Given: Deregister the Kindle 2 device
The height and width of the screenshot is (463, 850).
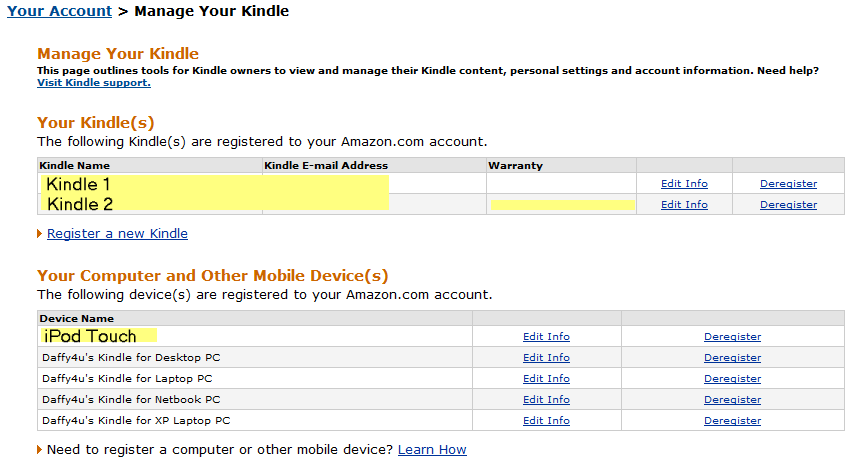Looking at the screenshot, I should click(788, 205).
